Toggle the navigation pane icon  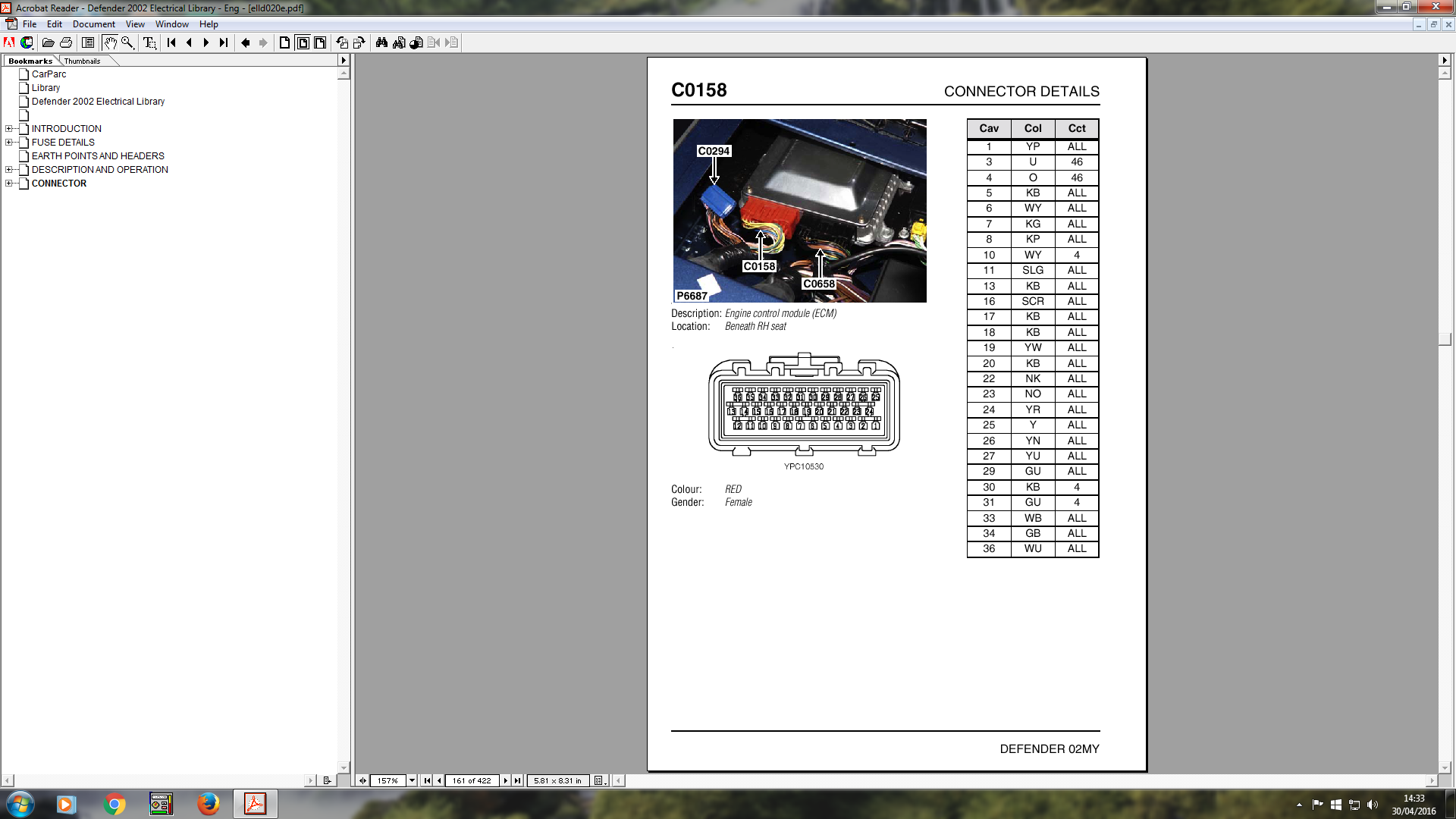click(x=88, y=42)
